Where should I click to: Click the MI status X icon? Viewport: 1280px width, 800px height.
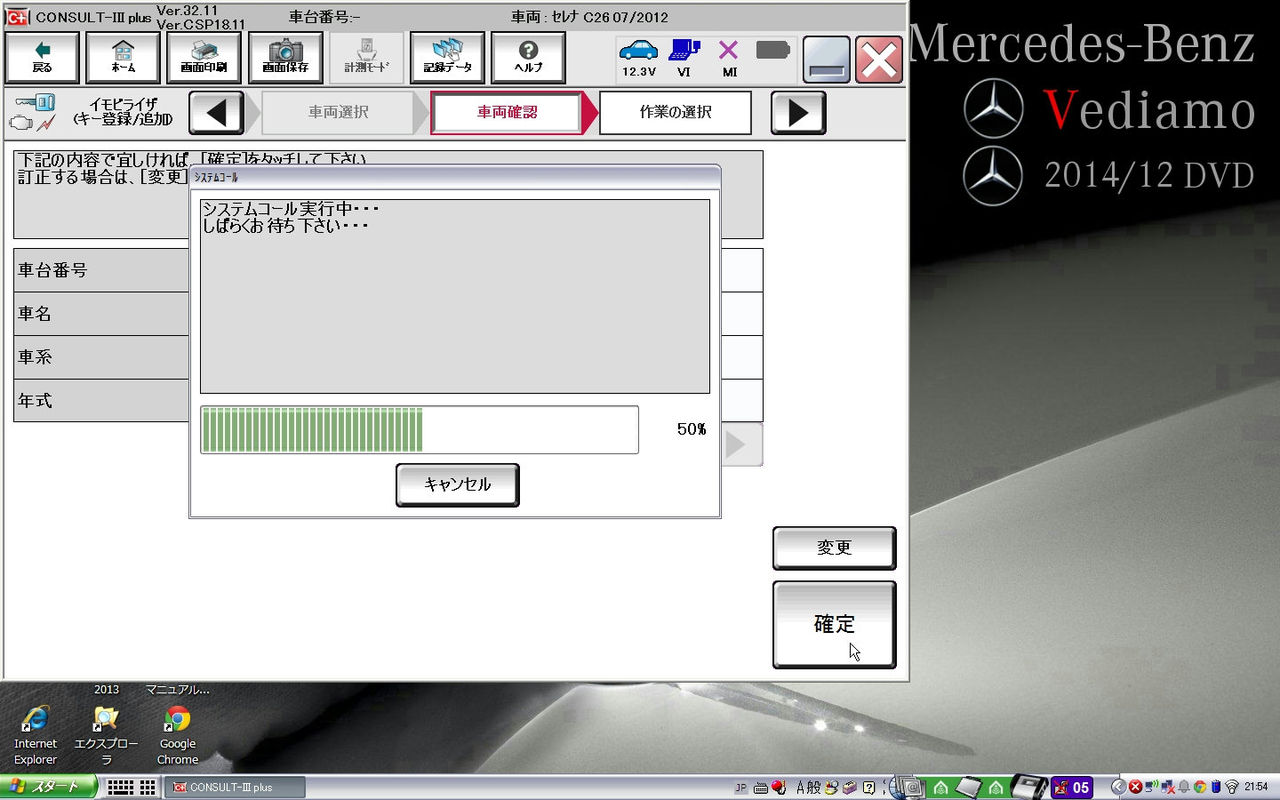coord(729,58)
